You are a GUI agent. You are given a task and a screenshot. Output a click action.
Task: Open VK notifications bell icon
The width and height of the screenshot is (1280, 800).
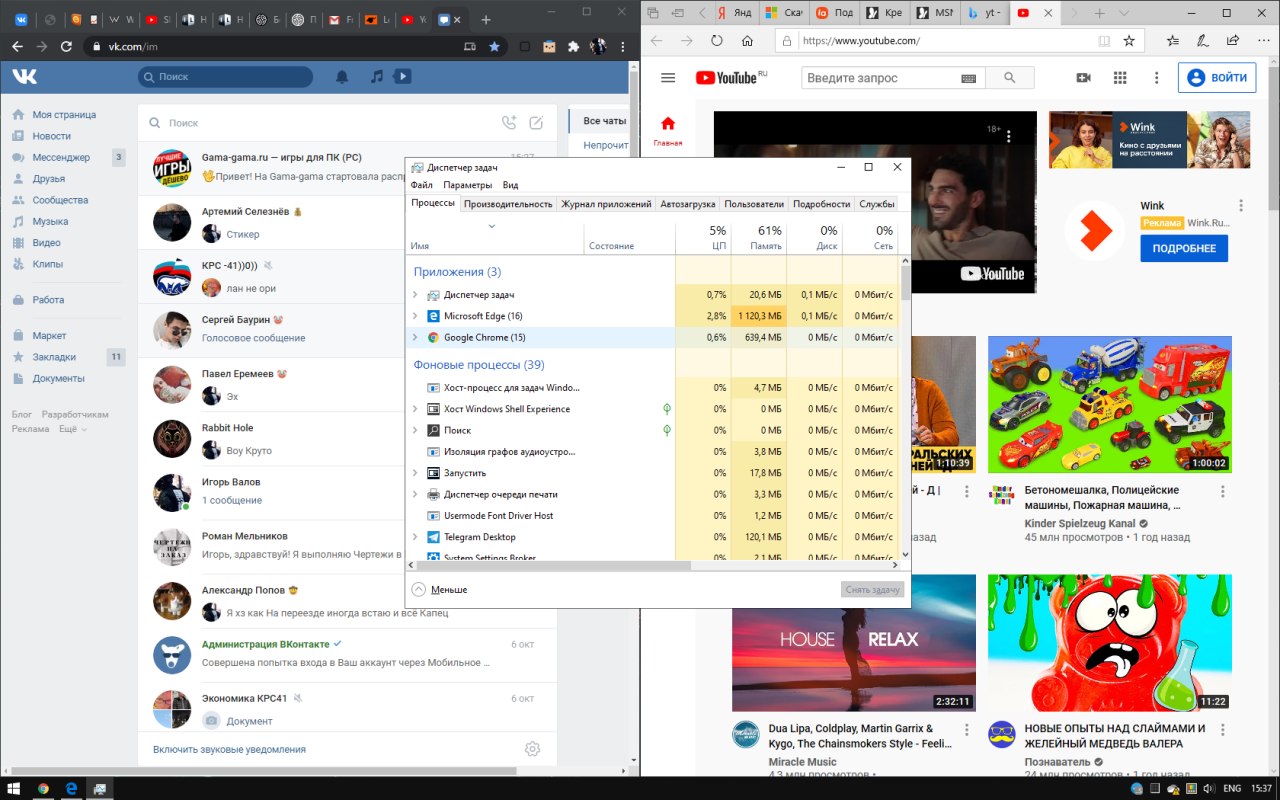(342, 77)
